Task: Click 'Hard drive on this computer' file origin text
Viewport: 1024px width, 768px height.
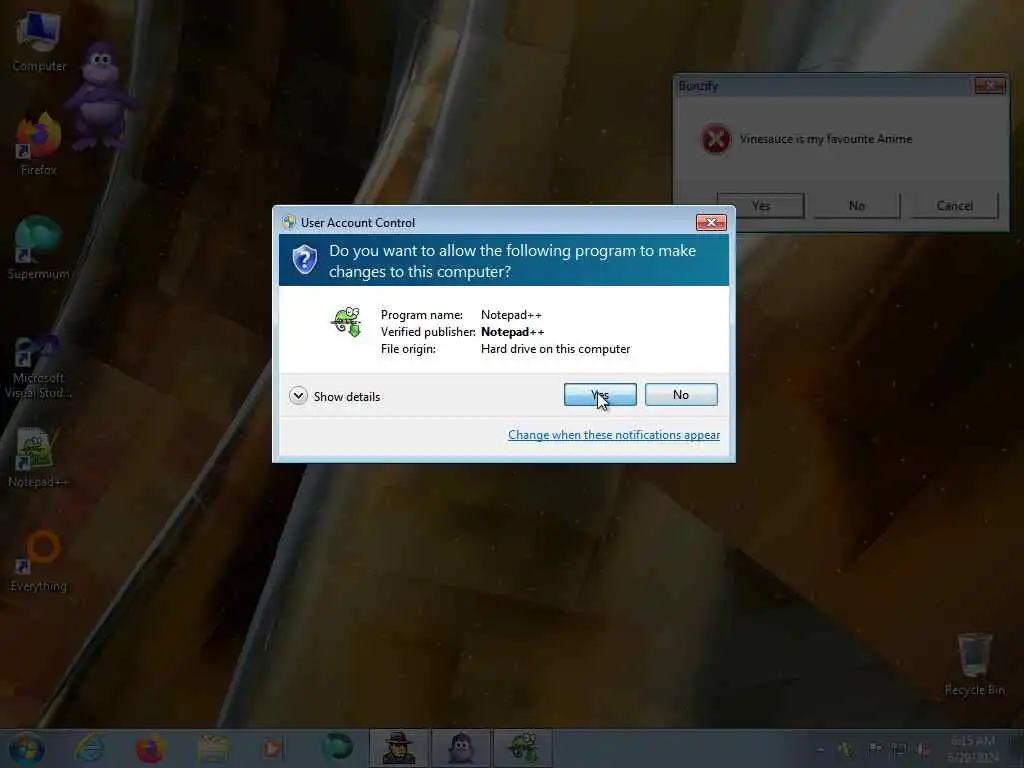Action: (556, 349)
